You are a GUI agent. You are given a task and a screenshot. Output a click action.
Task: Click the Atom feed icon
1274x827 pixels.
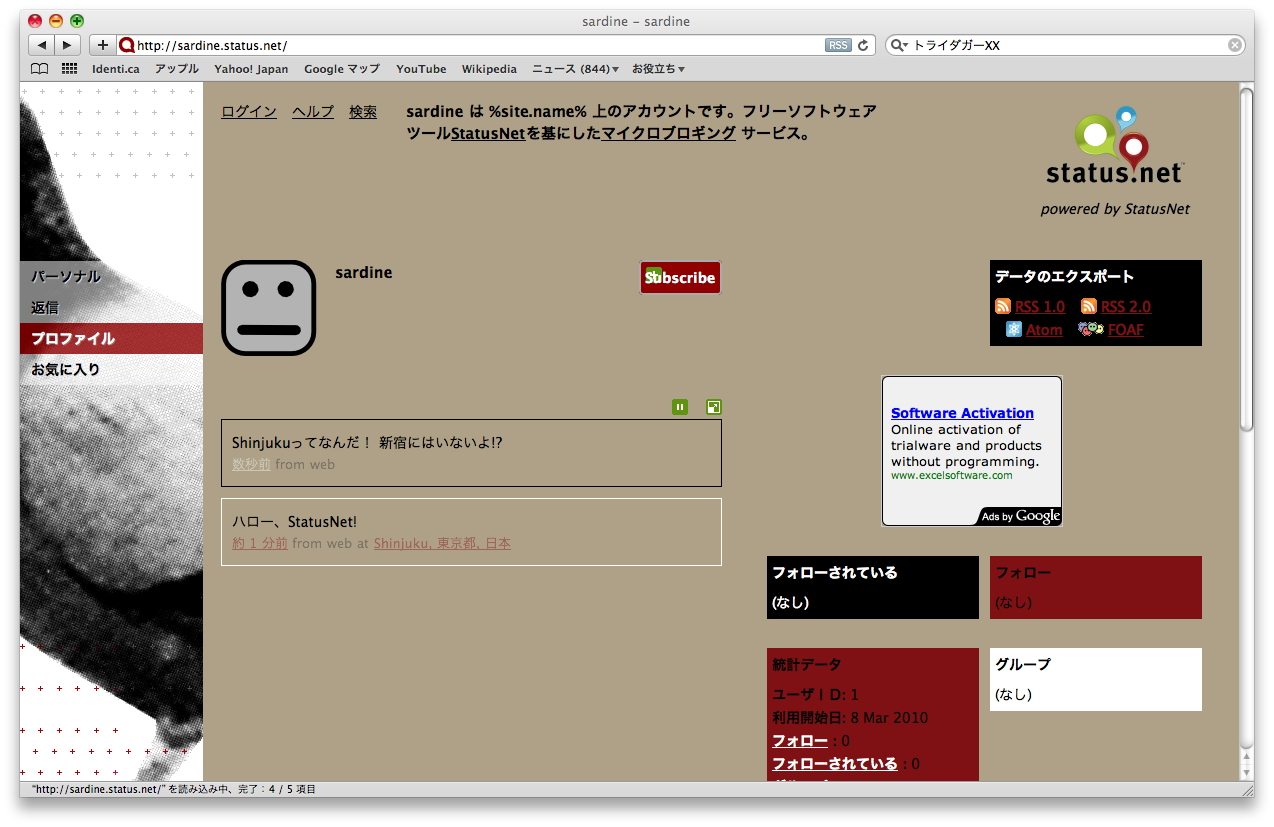[x=1014, y=329]
